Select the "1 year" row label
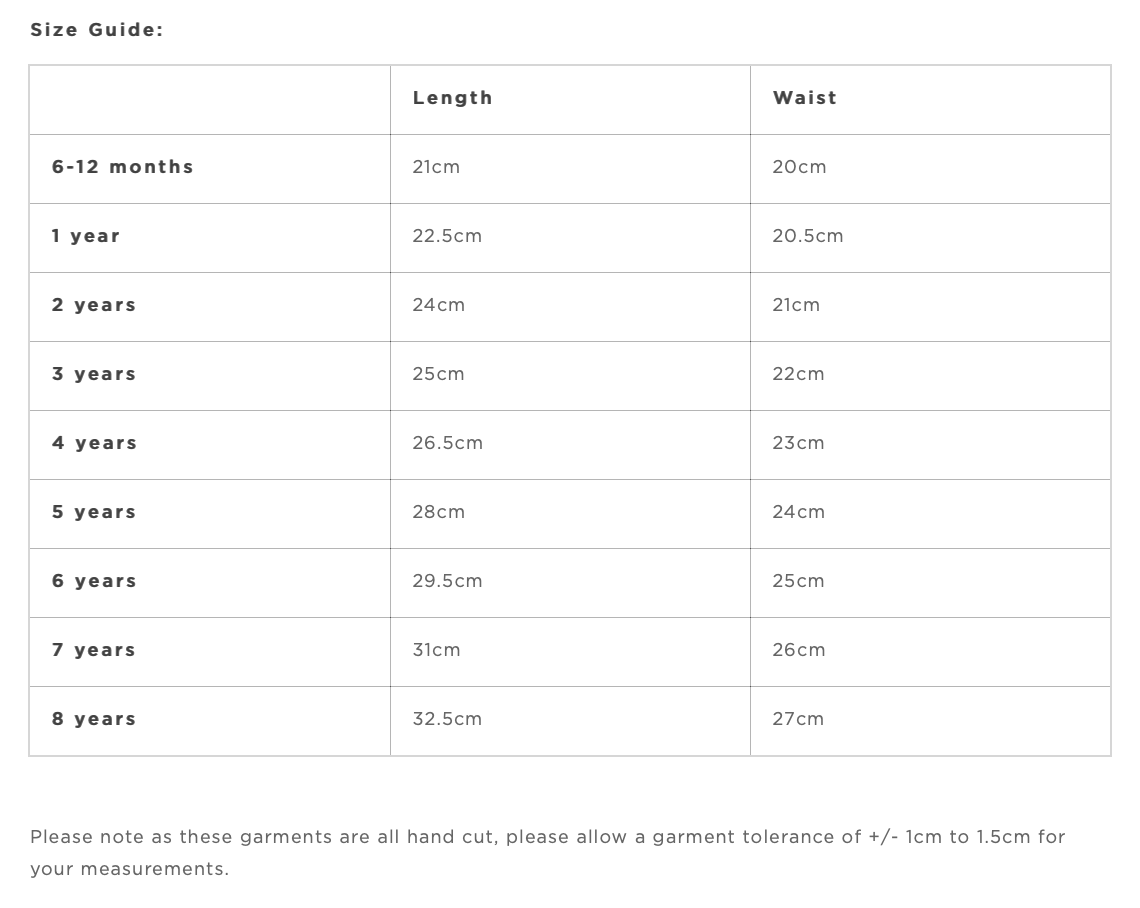1140x908 pixels. point(86,236)
